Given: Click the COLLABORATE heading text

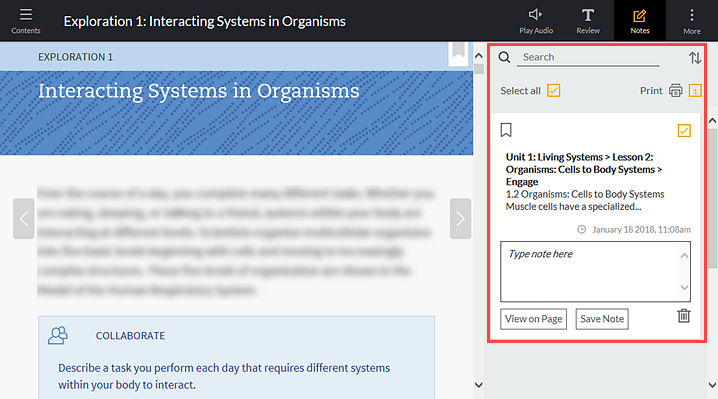Looking at the screenshot, I should pos(130,336).
